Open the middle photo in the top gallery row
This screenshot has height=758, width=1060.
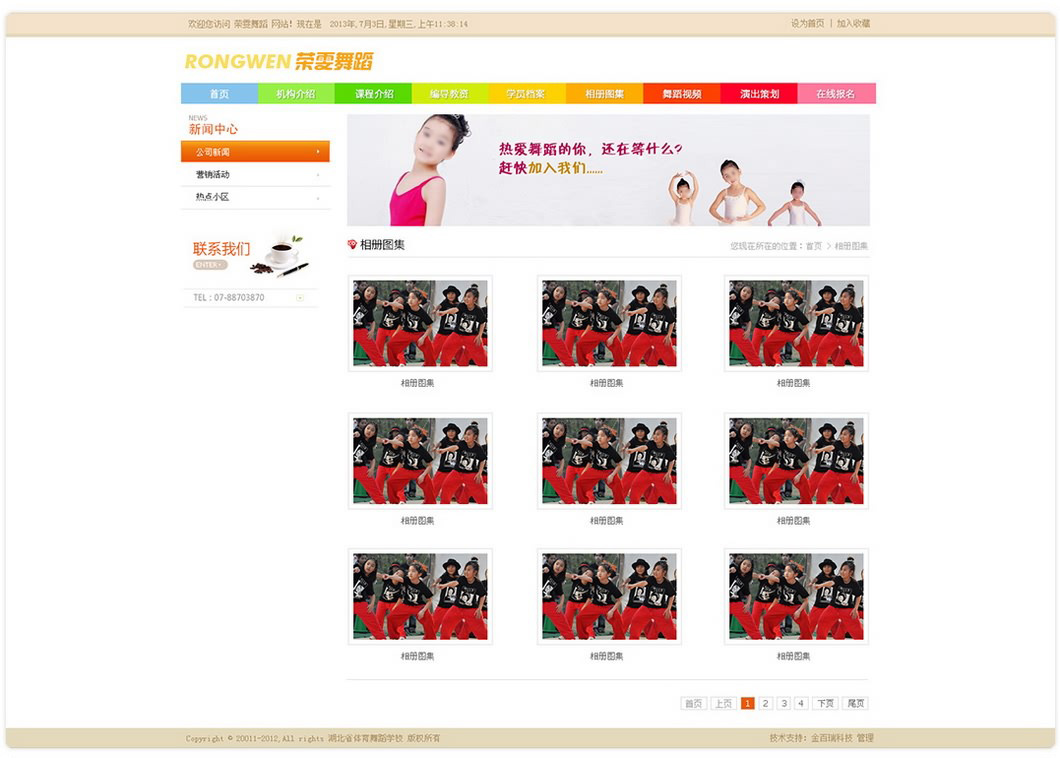[x=608, y=323]
